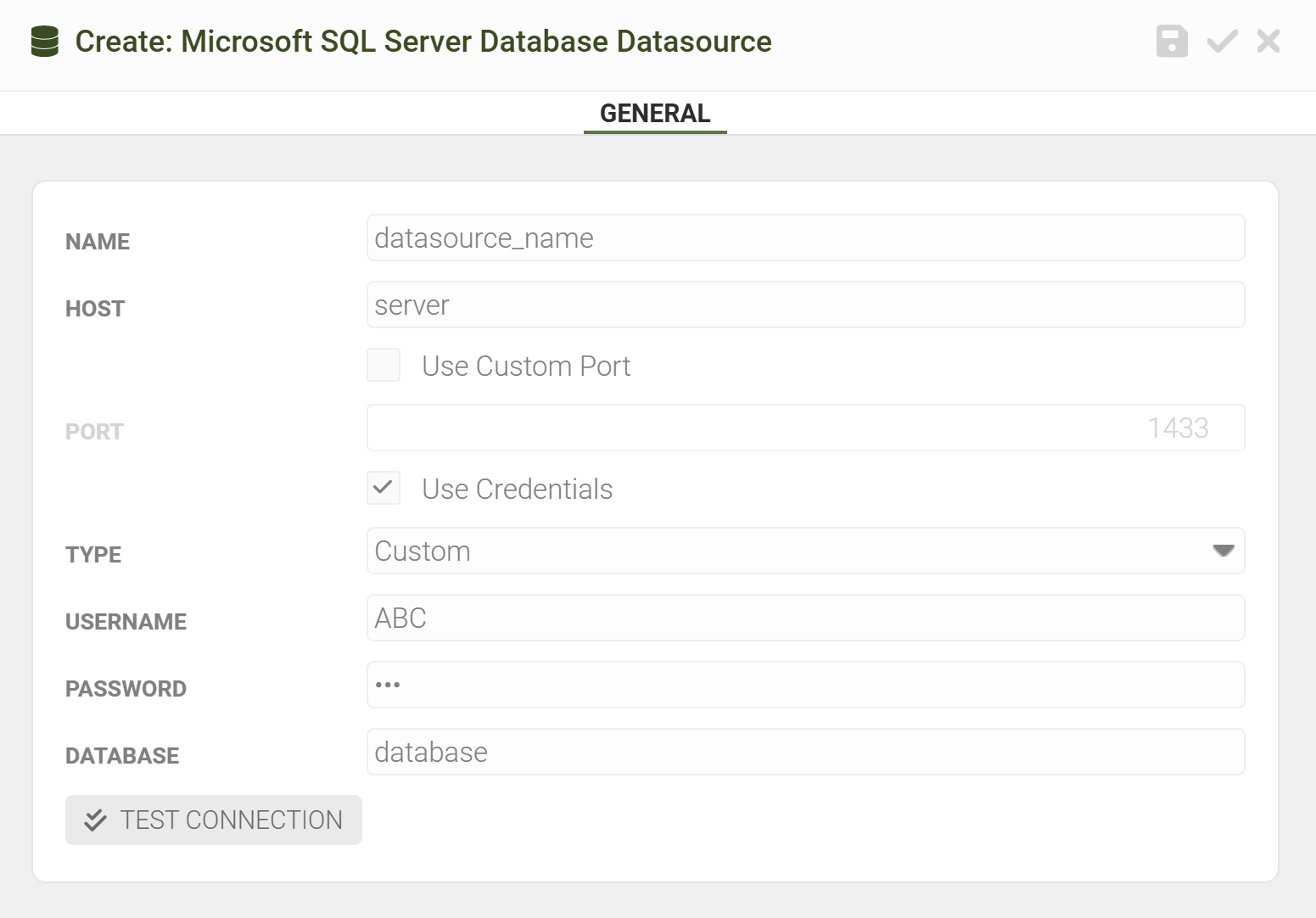
Task: Click the USERNAME label
Action: 126,622
